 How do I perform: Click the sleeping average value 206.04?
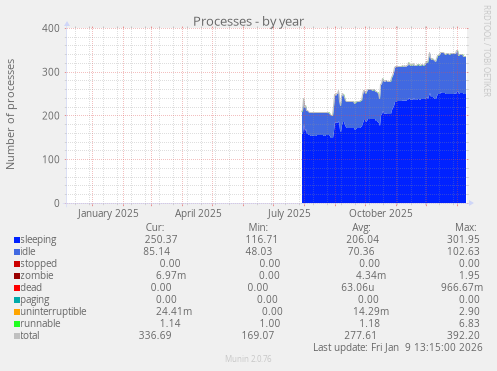[362, 239]
